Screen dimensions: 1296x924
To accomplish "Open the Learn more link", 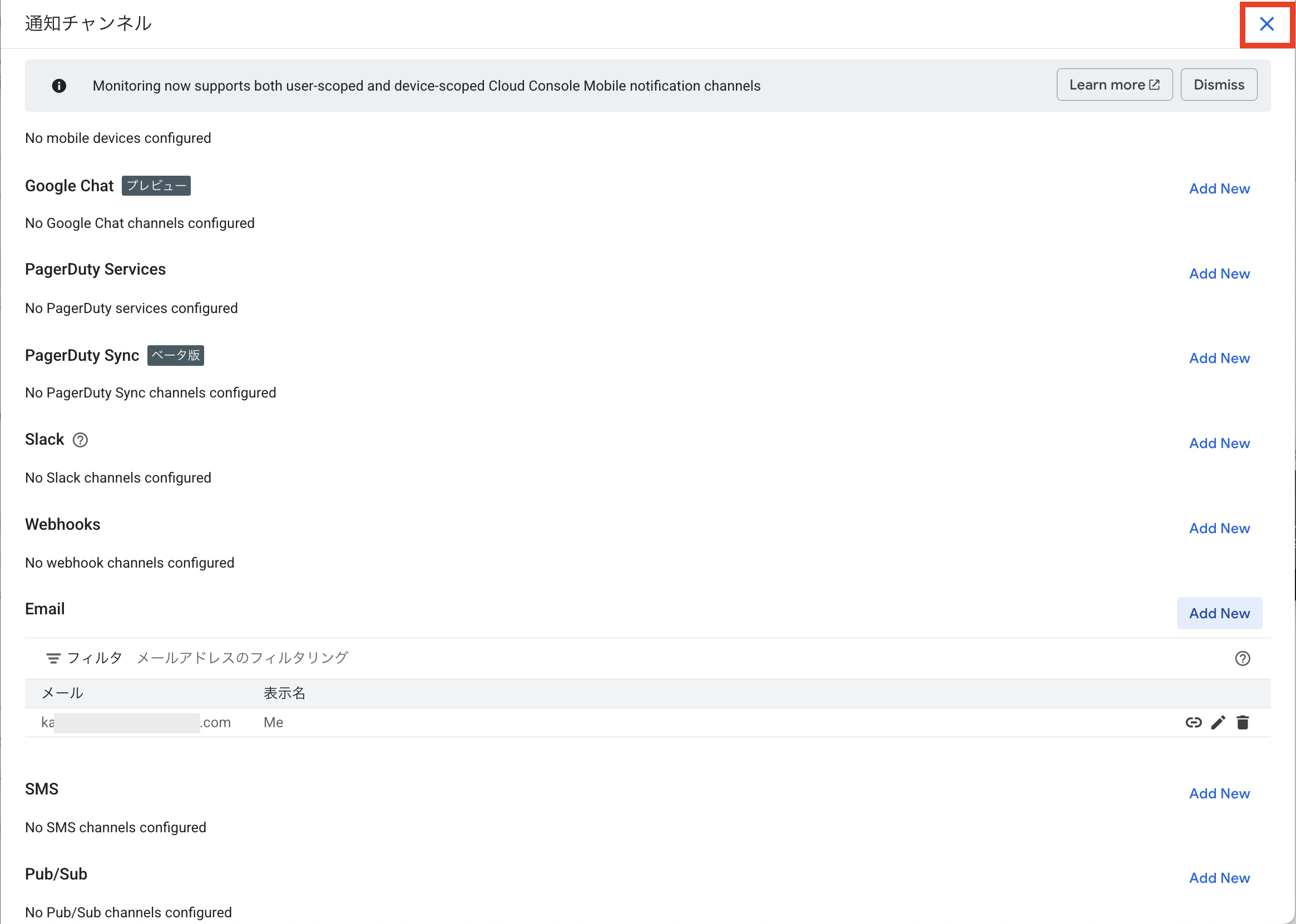I will pos(1114,85).
